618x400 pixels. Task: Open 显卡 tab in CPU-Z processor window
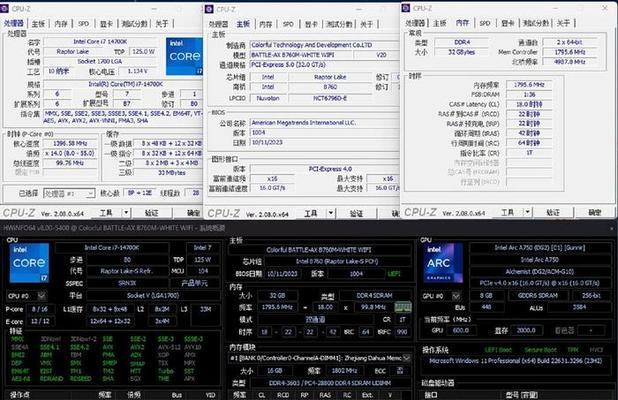(106, 24)
